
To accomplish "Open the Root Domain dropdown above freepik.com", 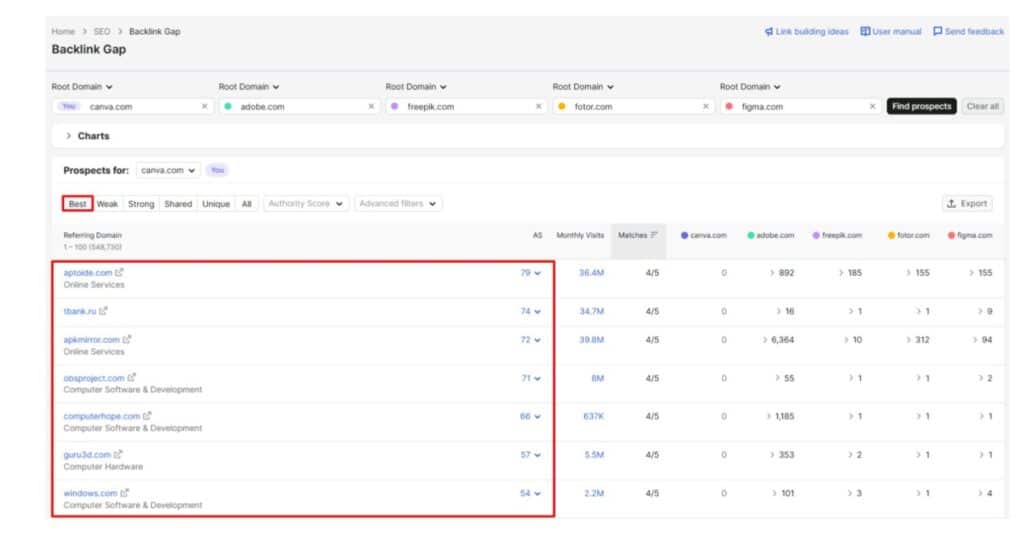I will pyautogui.click(x=416, y=87).
